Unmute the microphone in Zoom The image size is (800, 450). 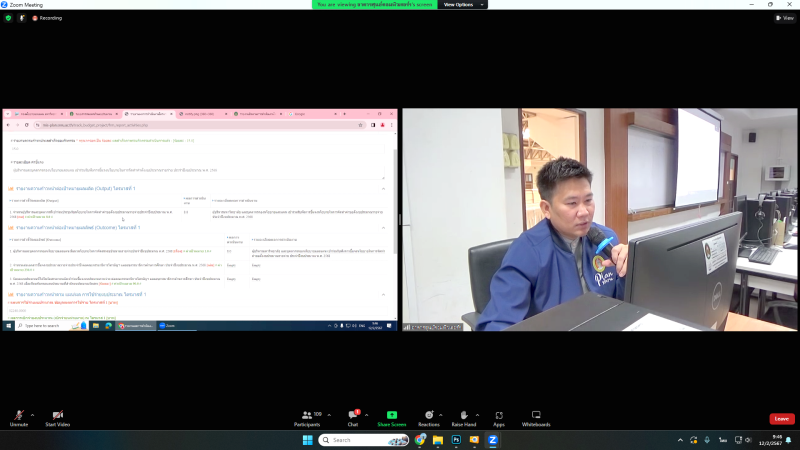tap(19, 416)
